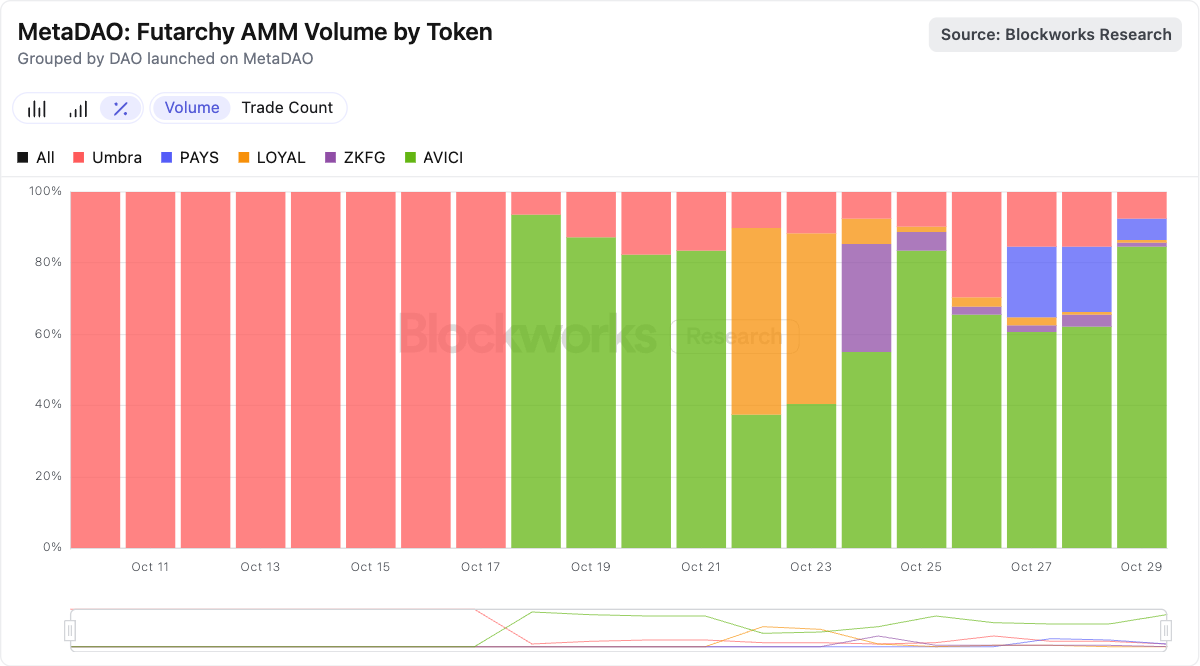
Task: Switch to the Trade Count tab
Action: (x=287, y=108)
